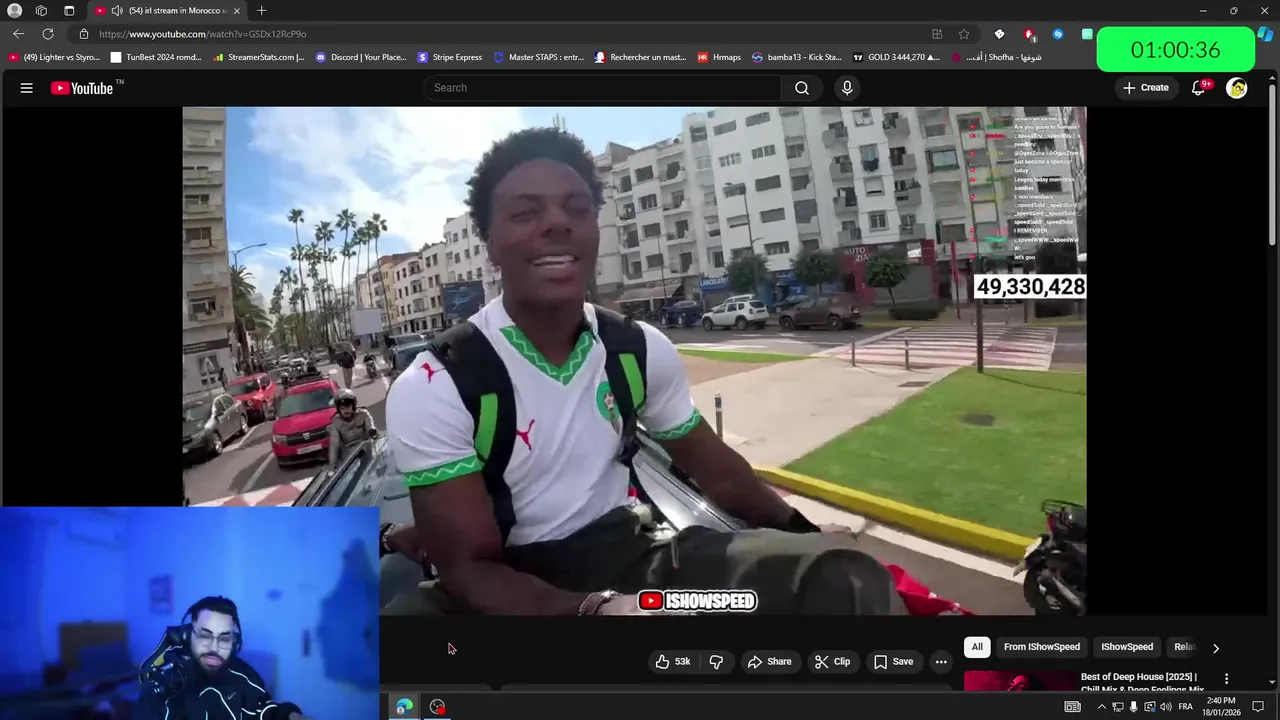Open more actions ellipsis under video
This screenshot has height=720, width=1280.
(941, 662)
